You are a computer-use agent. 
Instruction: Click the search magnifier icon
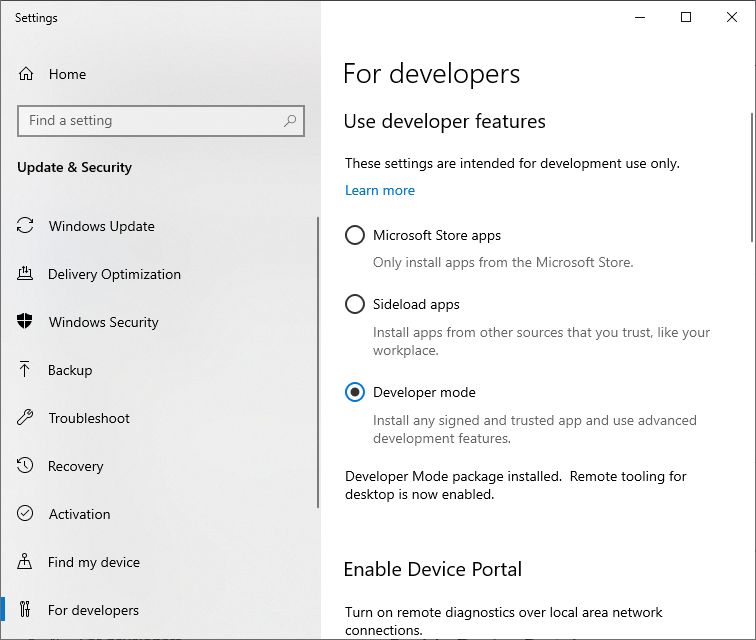tap(290, 121)
